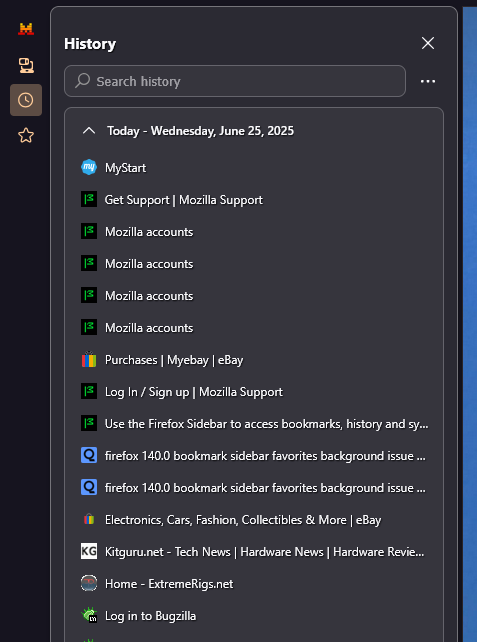Open first firefox 140.0 bookmark sidebar search entry

point(254,456)
